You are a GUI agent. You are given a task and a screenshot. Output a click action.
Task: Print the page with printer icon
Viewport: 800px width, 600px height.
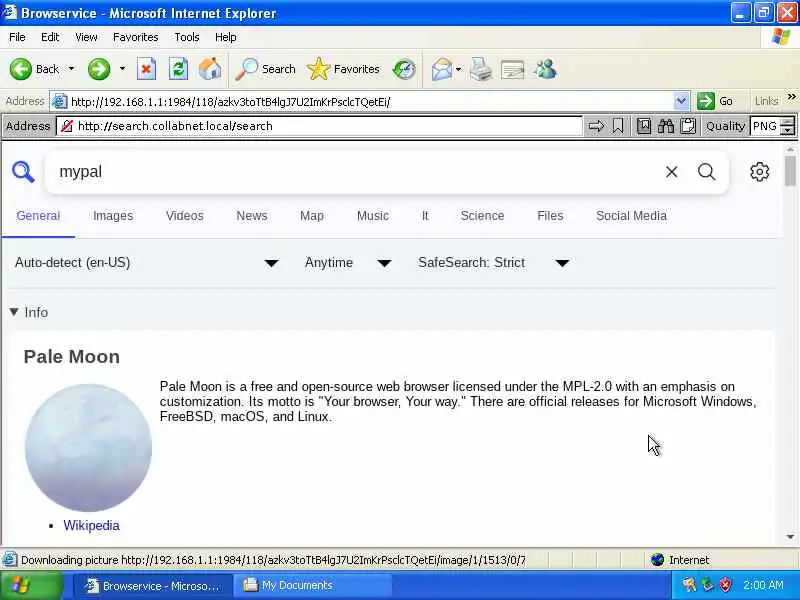point(481,69)
